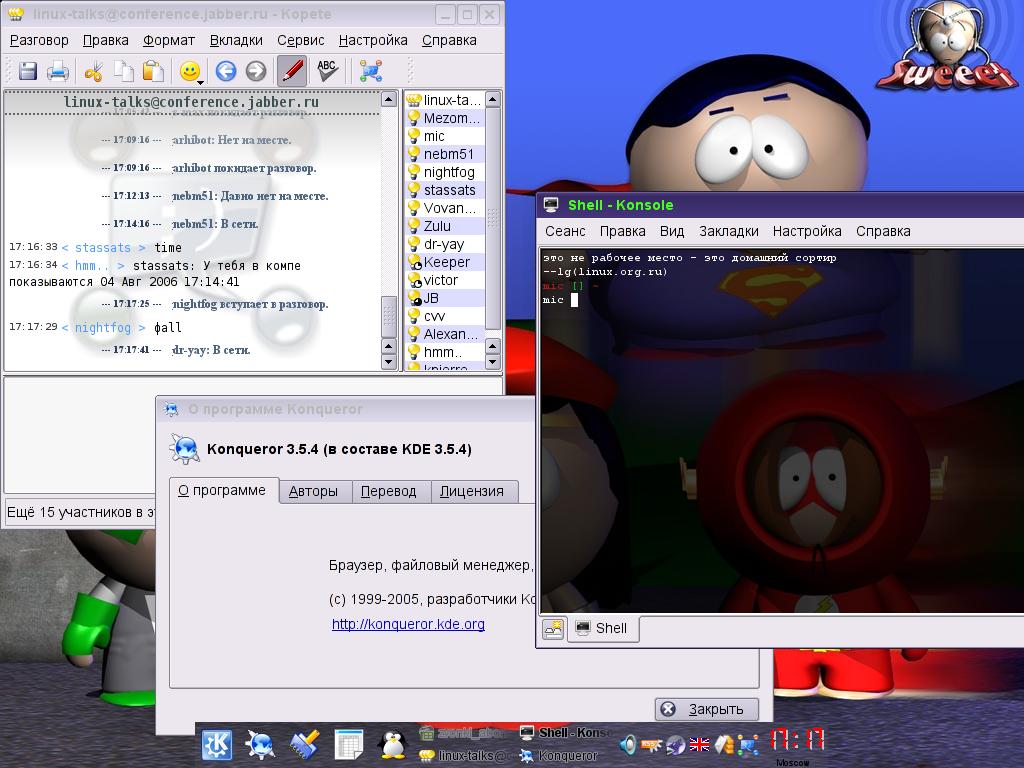Close the Konqueror about dialog with Закрыть
Viewport: 1024px width, 768px height.
[x=707, y=709]
